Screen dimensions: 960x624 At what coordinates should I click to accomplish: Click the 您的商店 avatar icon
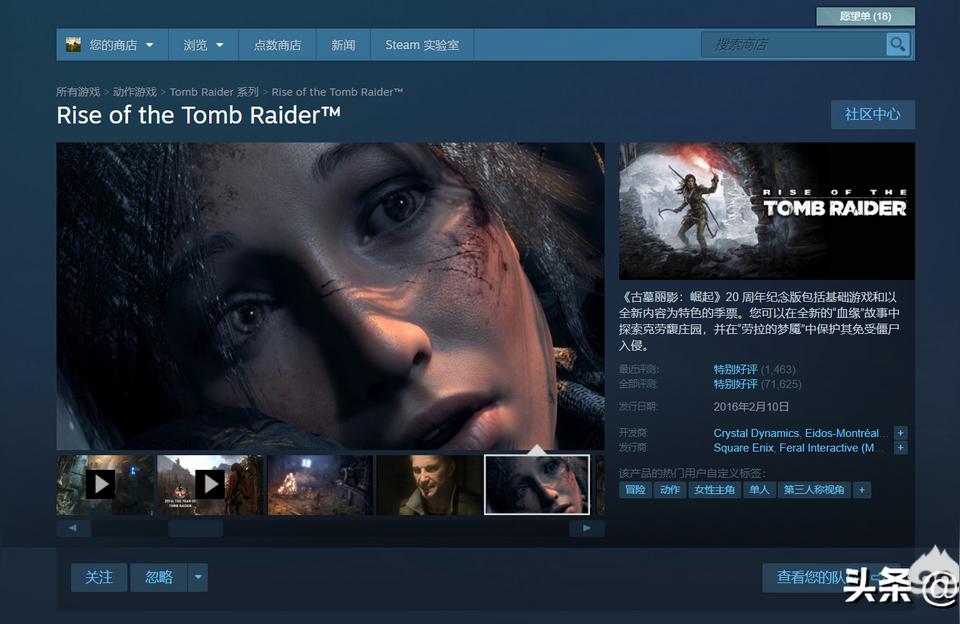point(73,44)
